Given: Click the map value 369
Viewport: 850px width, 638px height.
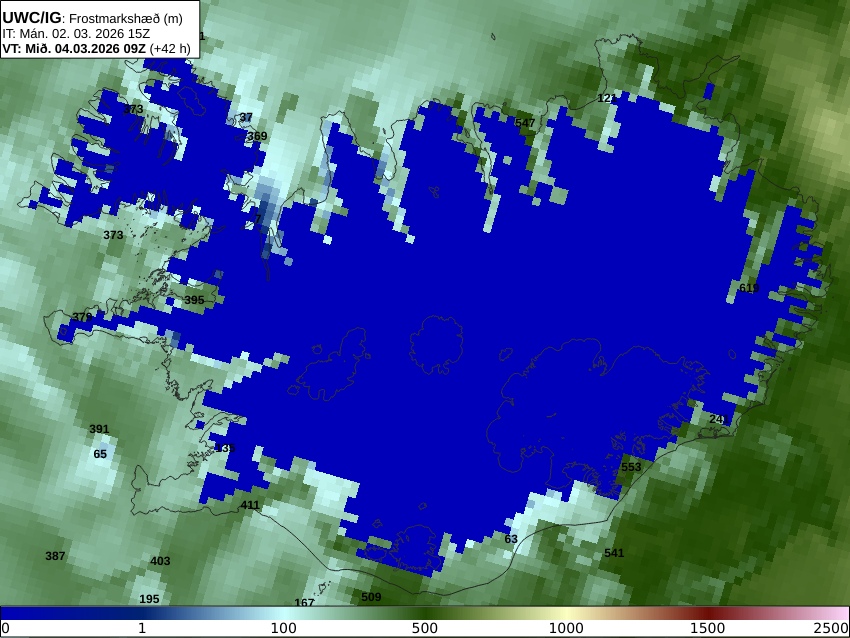Looking at the screenshot, I should 257,136.
